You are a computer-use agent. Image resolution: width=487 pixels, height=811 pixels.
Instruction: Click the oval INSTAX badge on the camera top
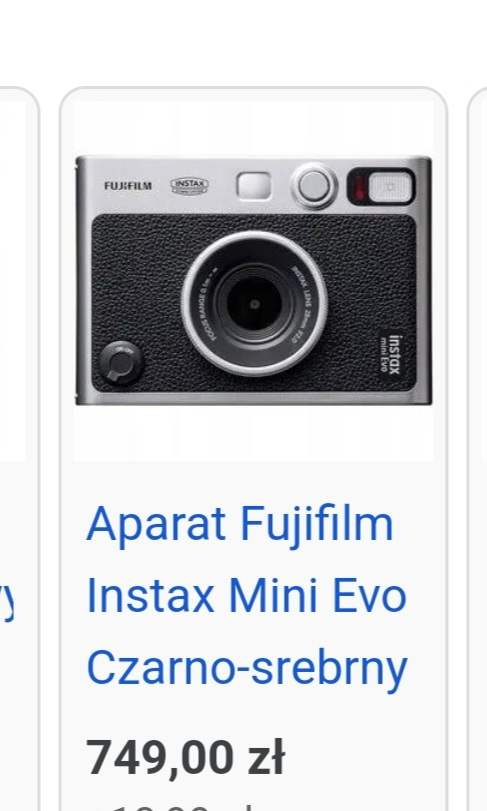point(189,186)
